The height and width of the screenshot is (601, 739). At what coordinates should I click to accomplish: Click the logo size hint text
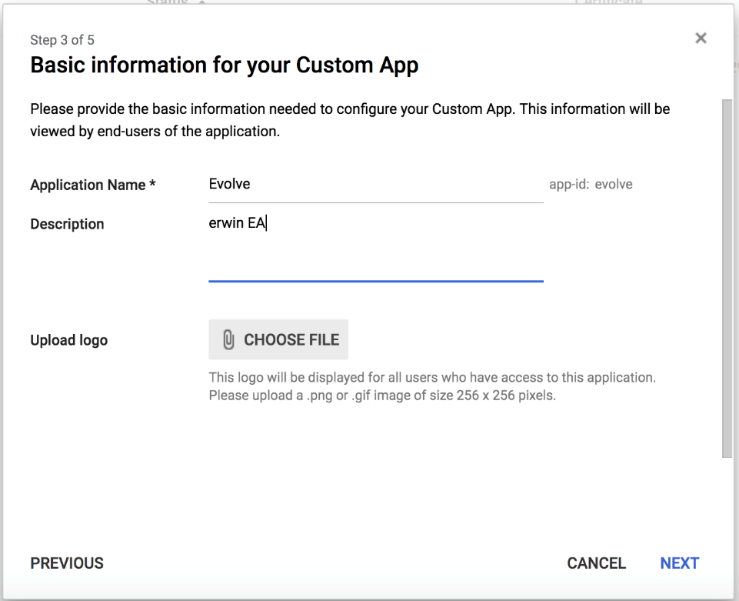(x=431, y=387)
